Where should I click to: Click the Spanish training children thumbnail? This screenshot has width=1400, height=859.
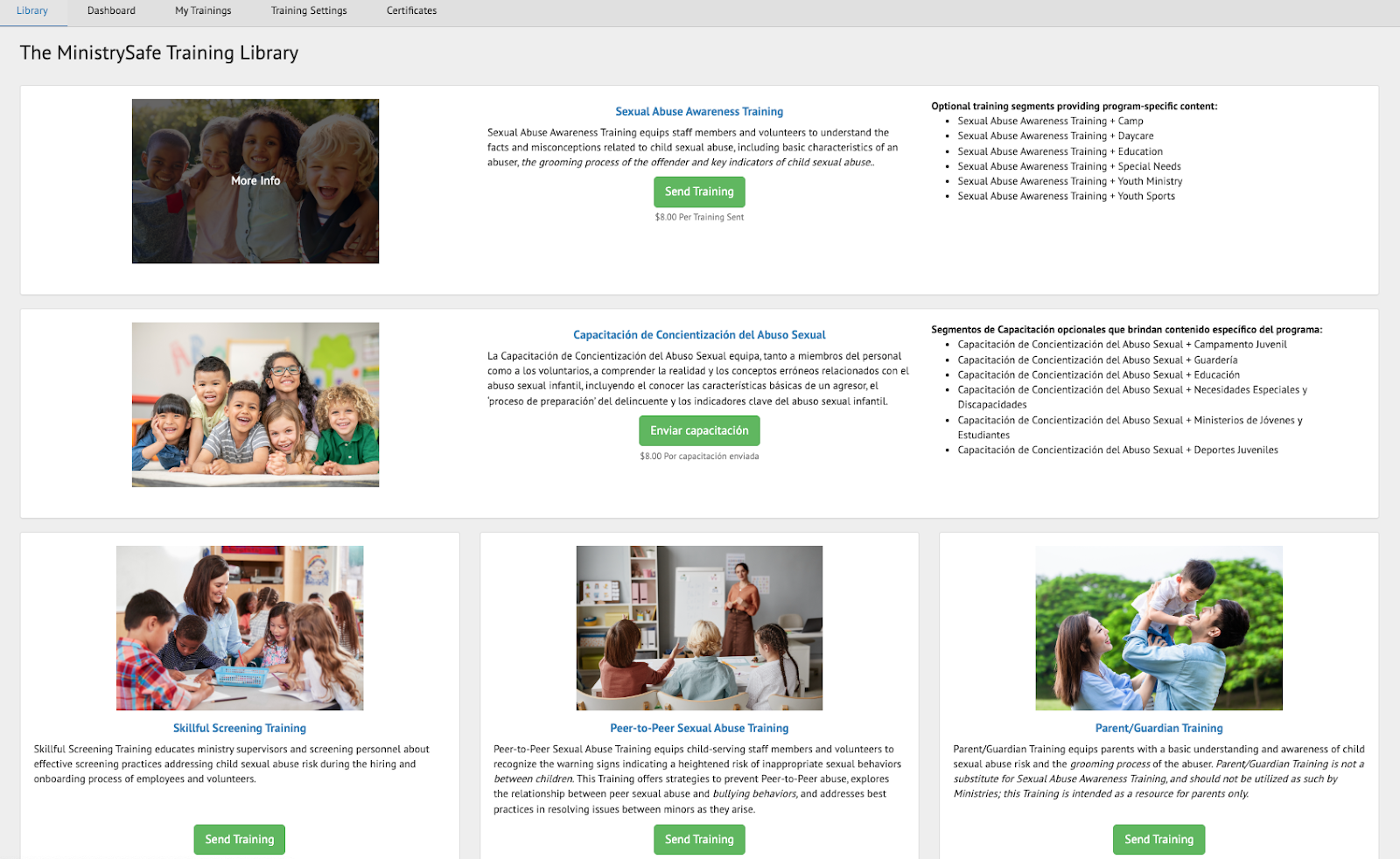(x=255, y=404)
